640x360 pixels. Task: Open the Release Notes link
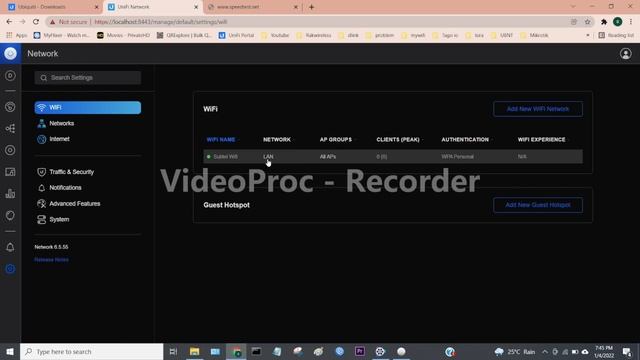[x=51, y=260]
